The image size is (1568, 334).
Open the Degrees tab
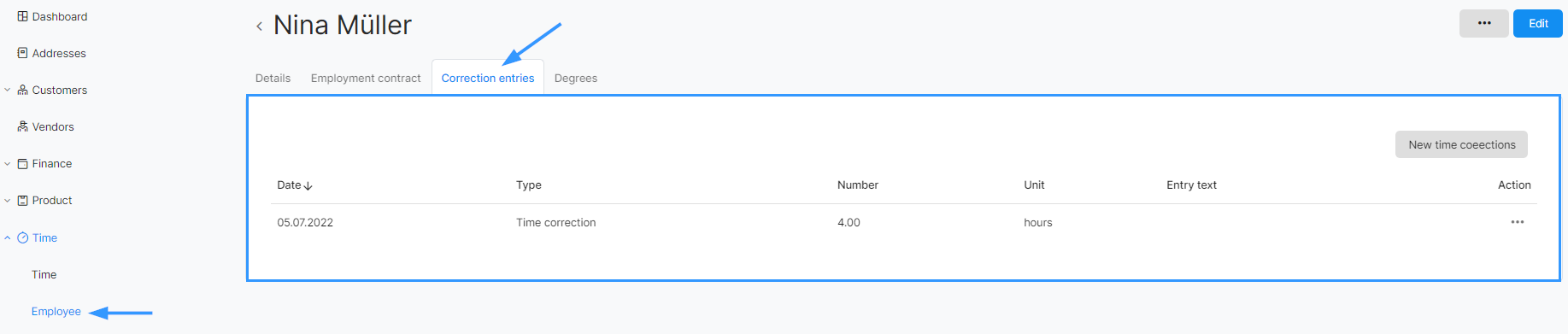pyautogui.click(x=576, y=78)
